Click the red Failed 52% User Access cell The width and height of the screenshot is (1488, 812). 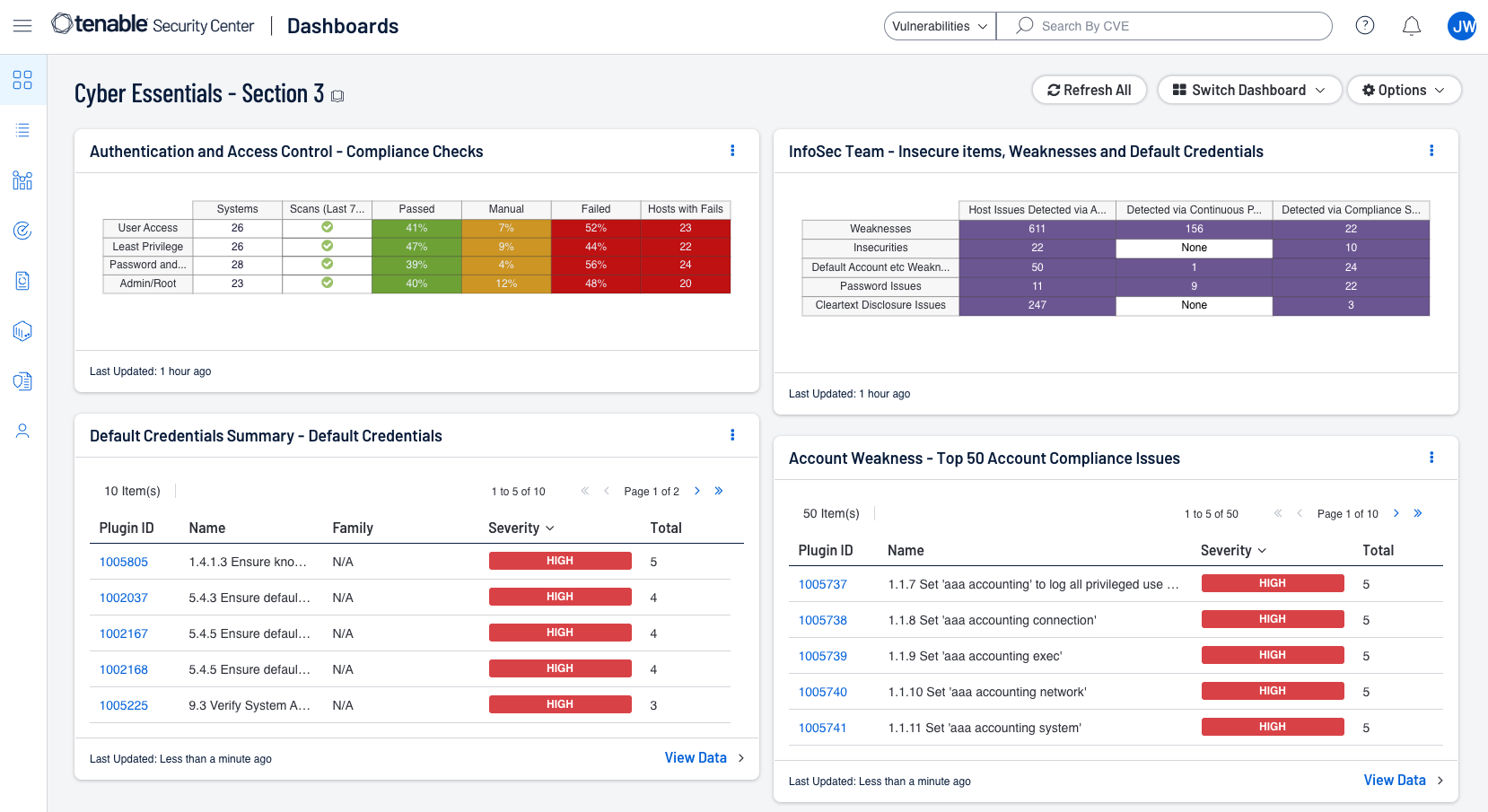[595, 228]
